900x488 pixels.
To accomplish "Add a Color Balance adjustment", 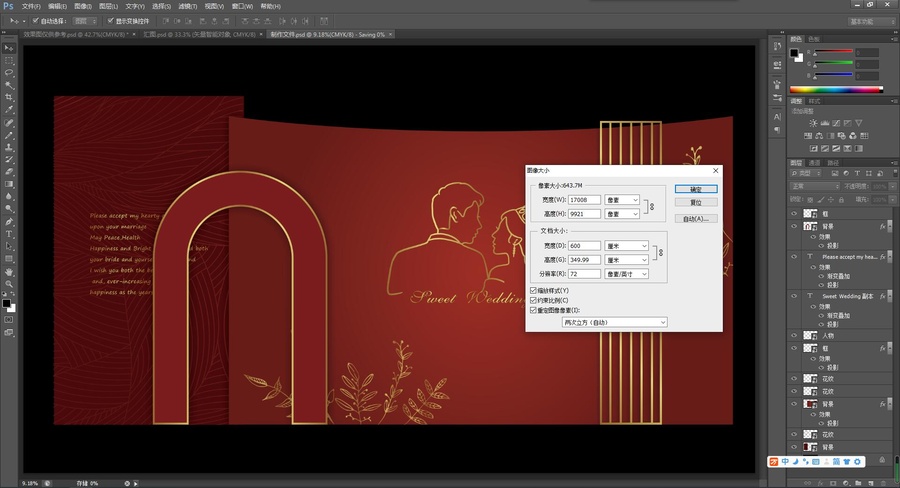I will point(819,136).
